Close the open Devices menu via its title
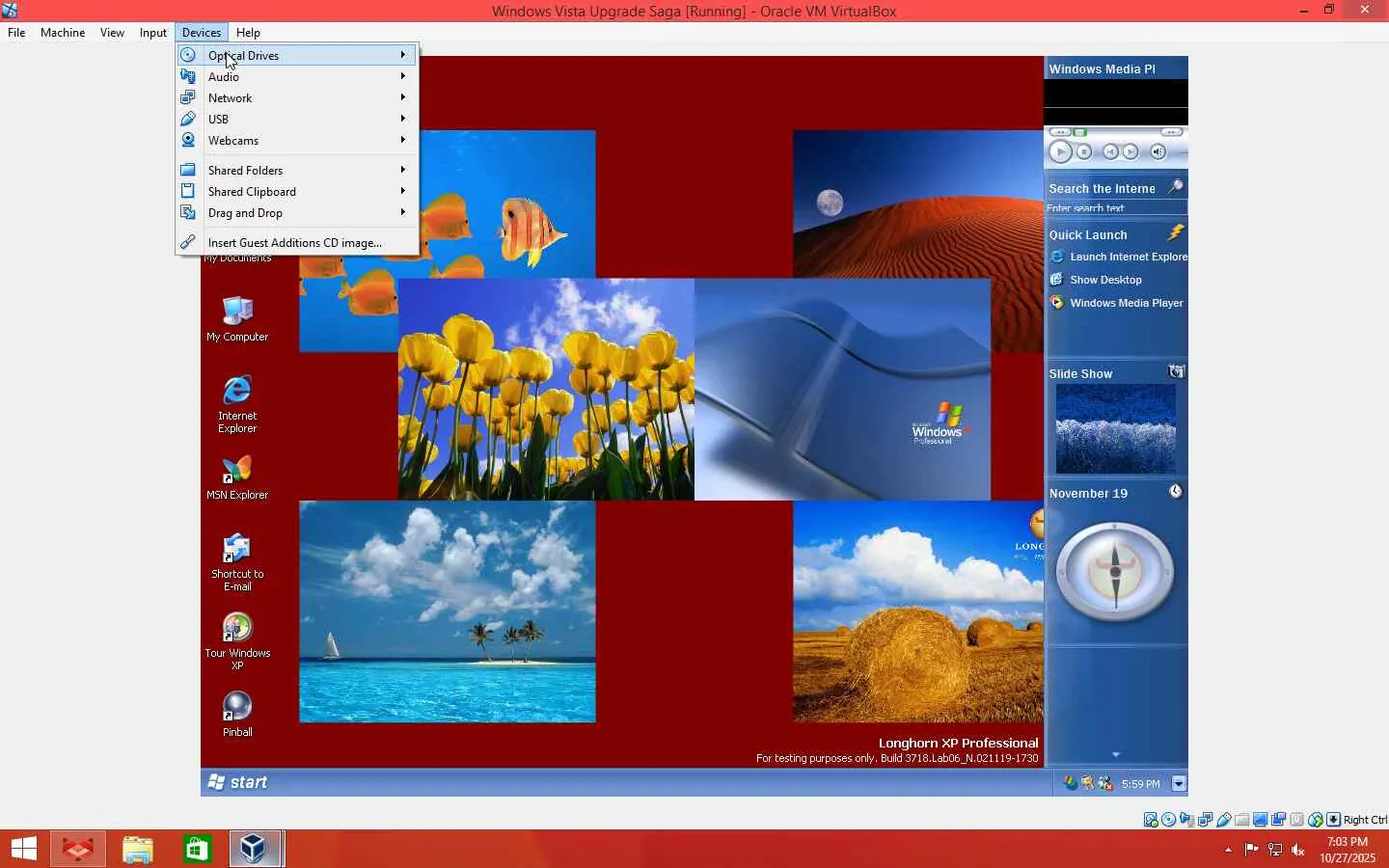 pyautogui.click(x=202, y=33)
